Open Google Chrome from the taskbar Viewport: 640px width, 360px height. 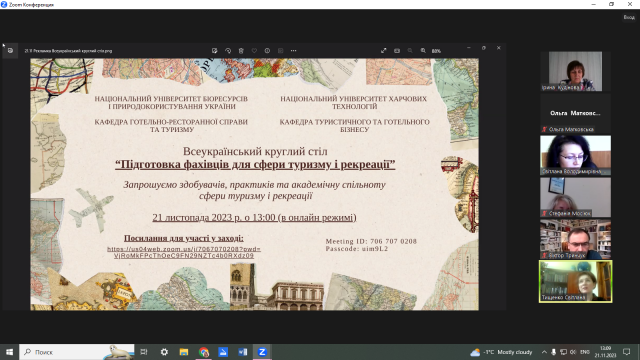[x=204, y=352]
